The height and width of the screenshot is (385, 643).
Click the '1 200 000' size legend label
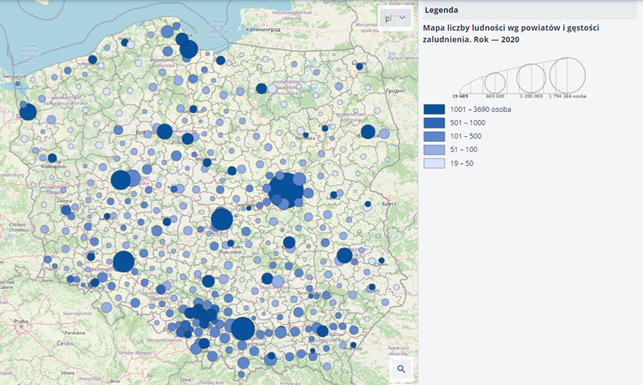pos(531,96)
